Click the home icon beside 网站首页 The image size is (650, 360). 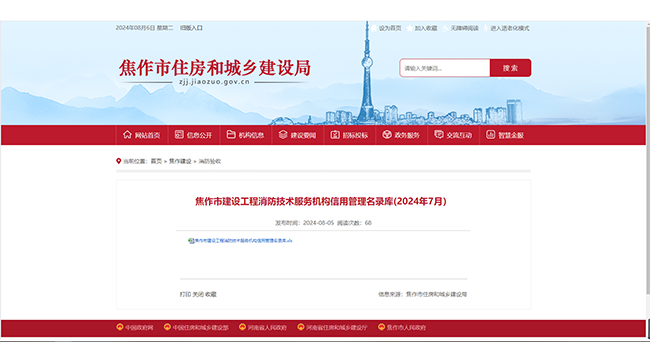[x=127, y=134]
